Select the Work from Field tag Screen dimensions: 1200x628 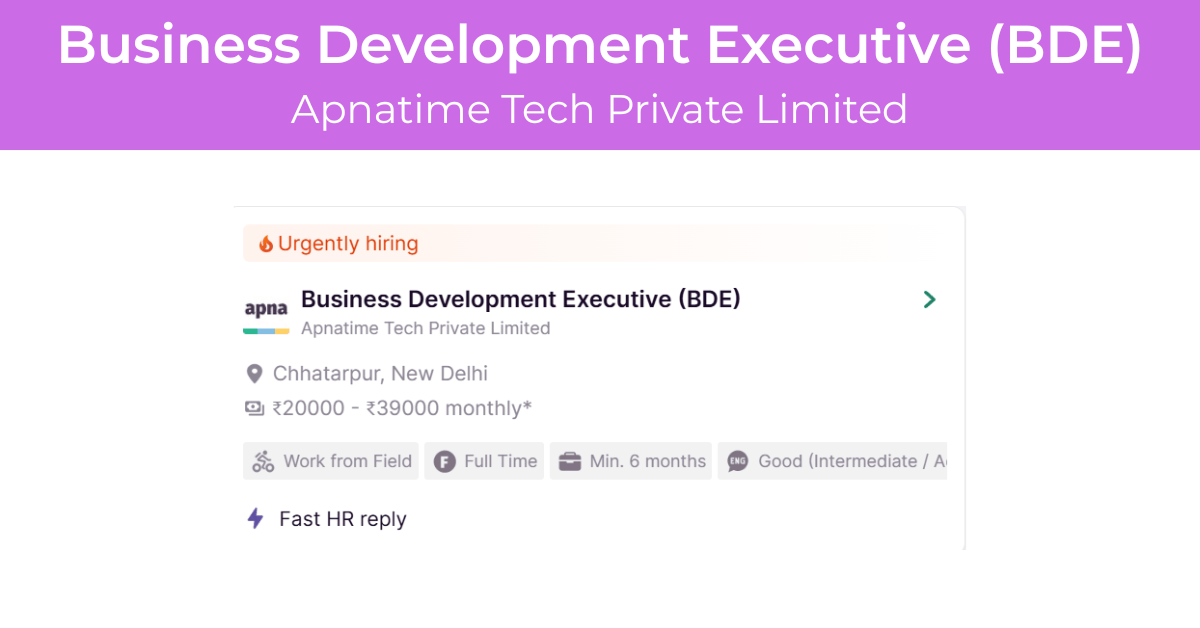tap(331, 461)
